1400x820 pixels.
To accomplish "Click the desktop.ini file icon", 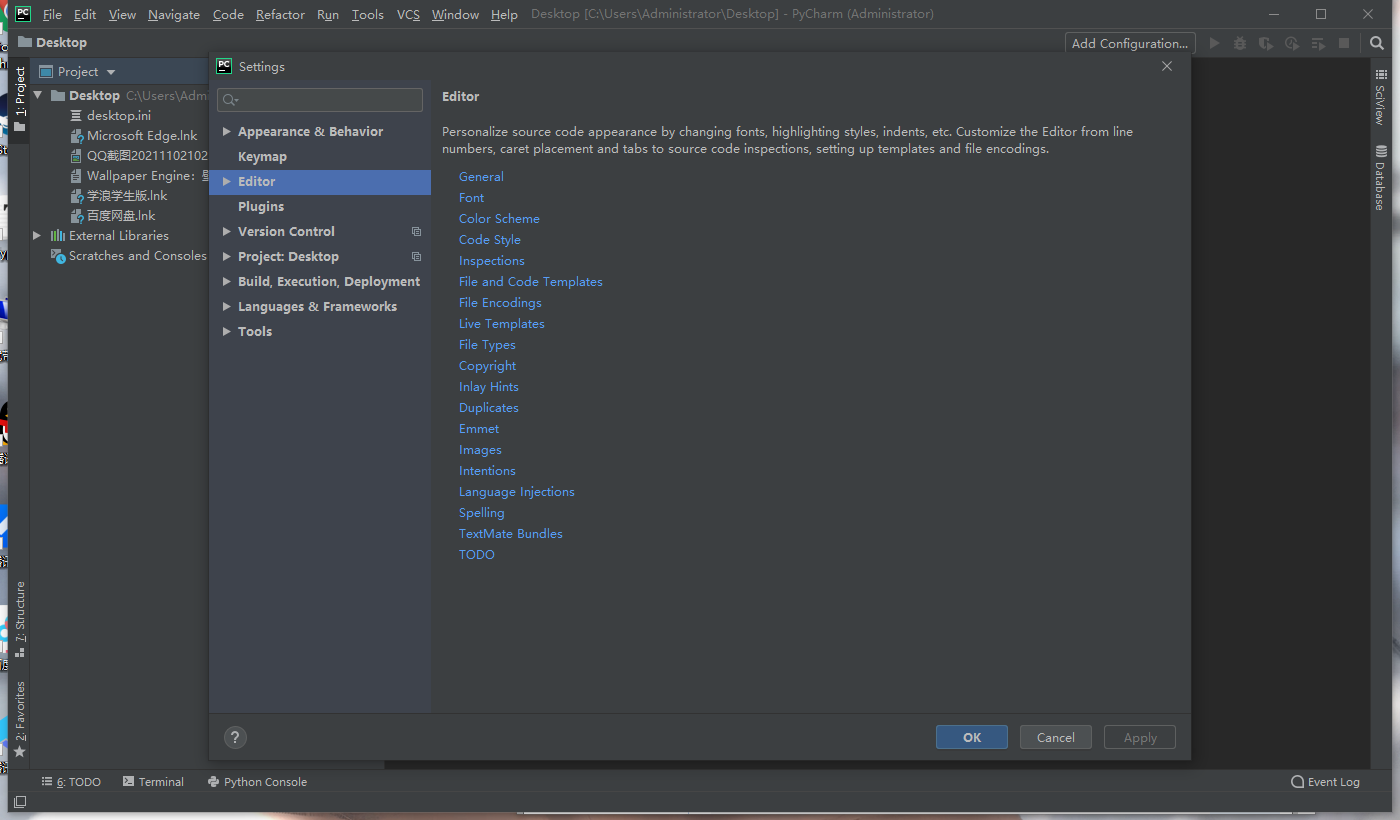I will [77, 116].
